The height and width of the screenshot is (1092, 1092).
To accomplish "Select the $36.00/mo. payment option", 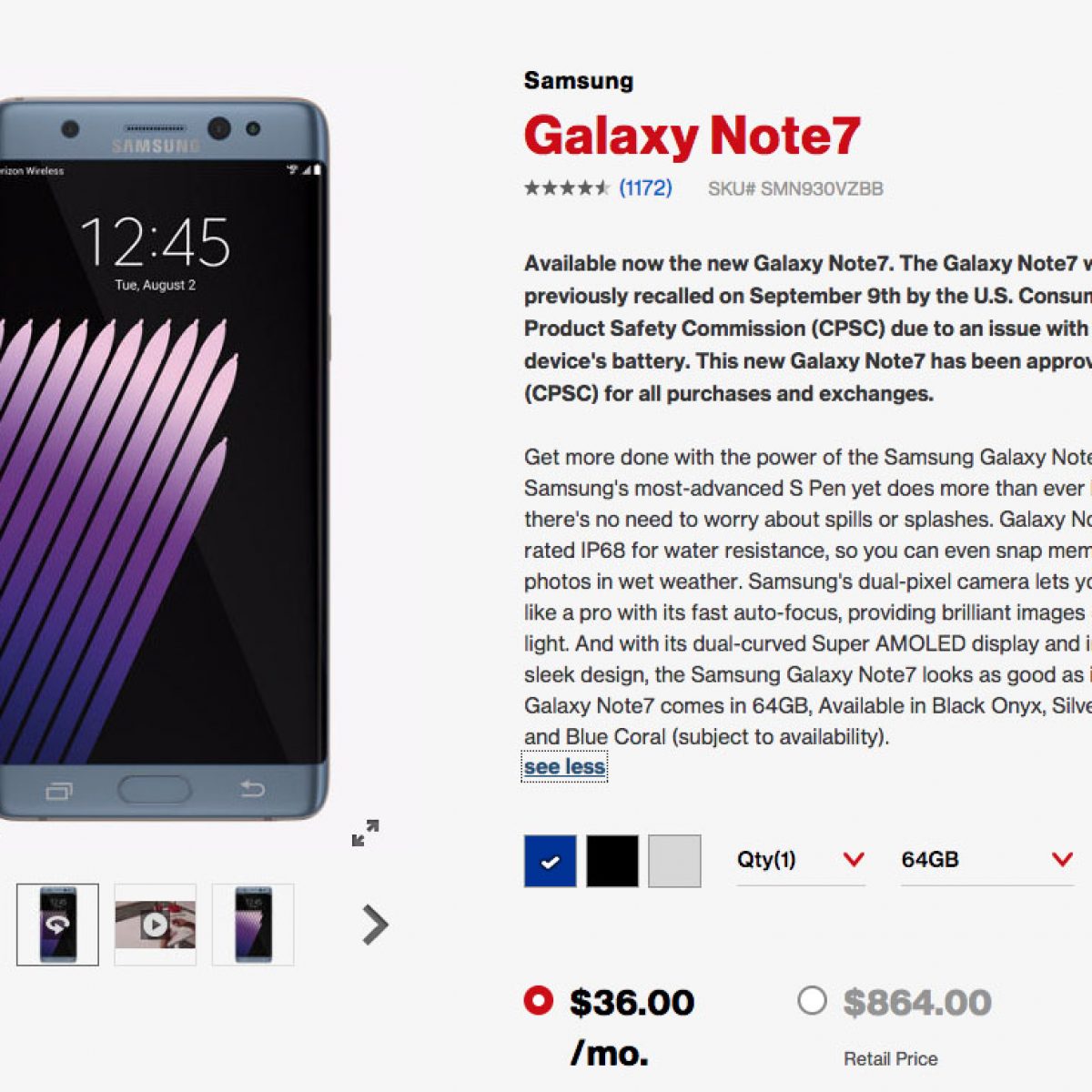I will click(538, 1001).
